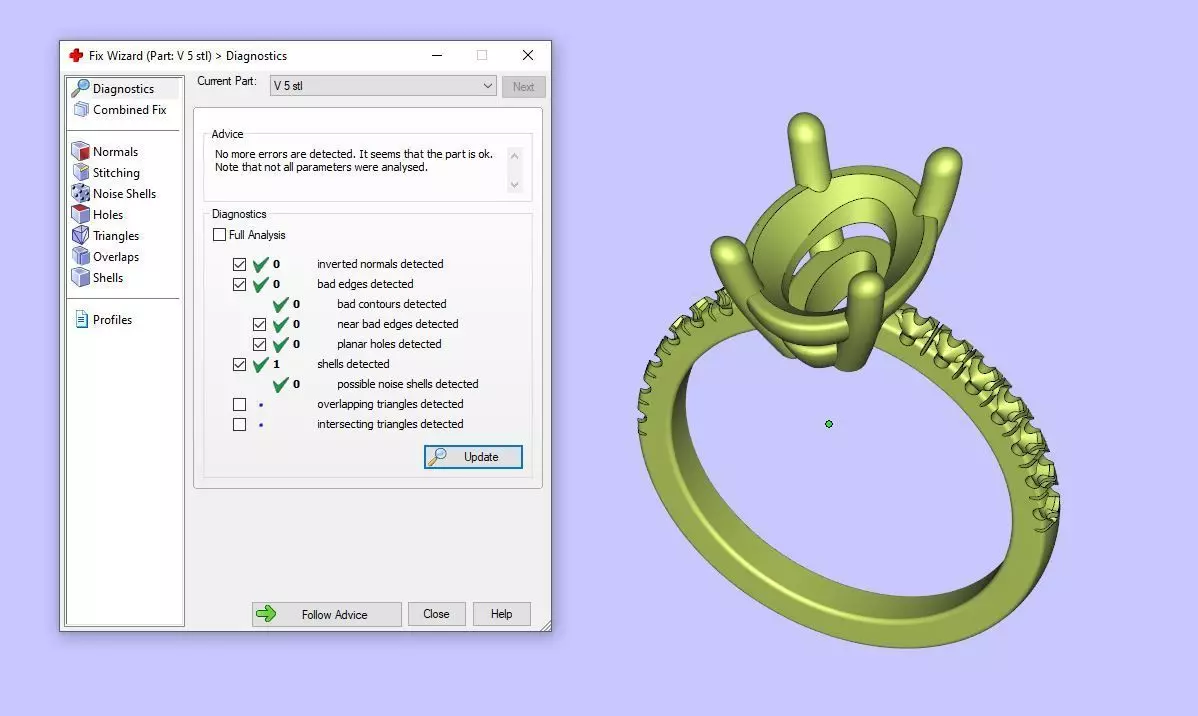Click the Next button
The height and width of the screenshot is (716, 1198).
[523, 86]
